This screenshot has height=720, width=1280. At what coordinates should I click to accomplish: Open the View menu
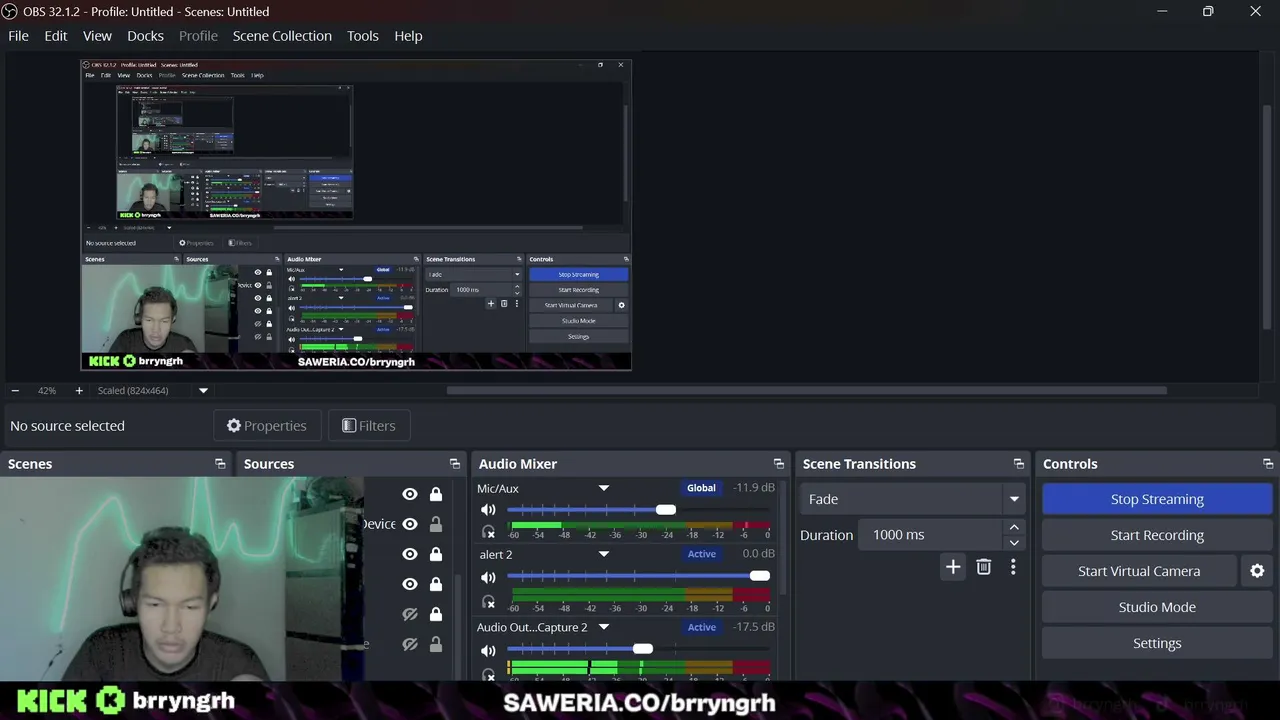97,36
